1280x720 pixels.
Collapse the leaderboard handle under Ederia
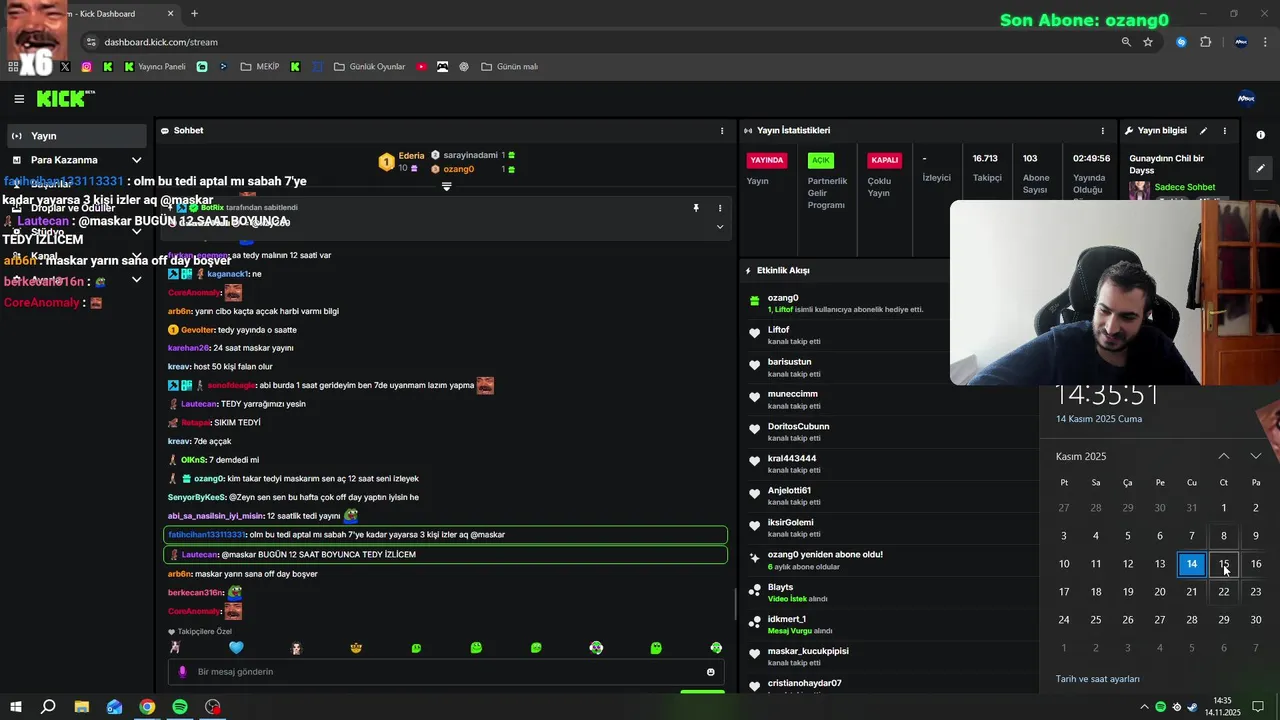click(446, 187)
